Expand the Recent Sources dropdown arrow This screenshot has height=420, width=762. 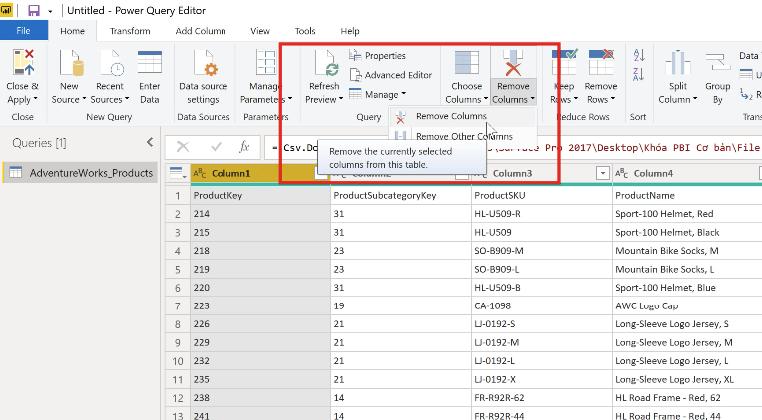click(x=127, y=99)
